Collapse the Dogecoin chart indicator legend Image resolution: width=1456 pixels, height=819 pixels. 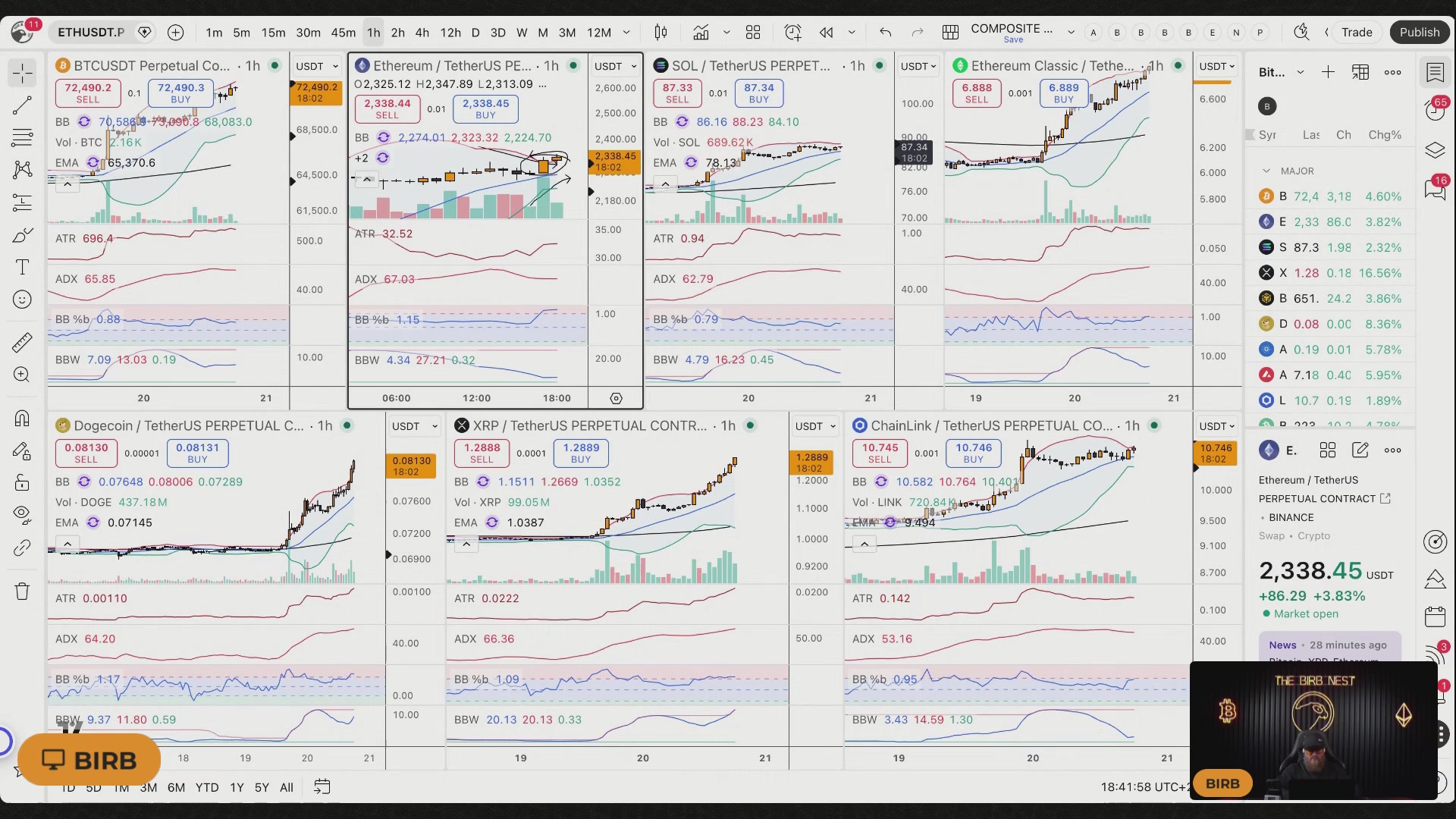click(67, 544)
